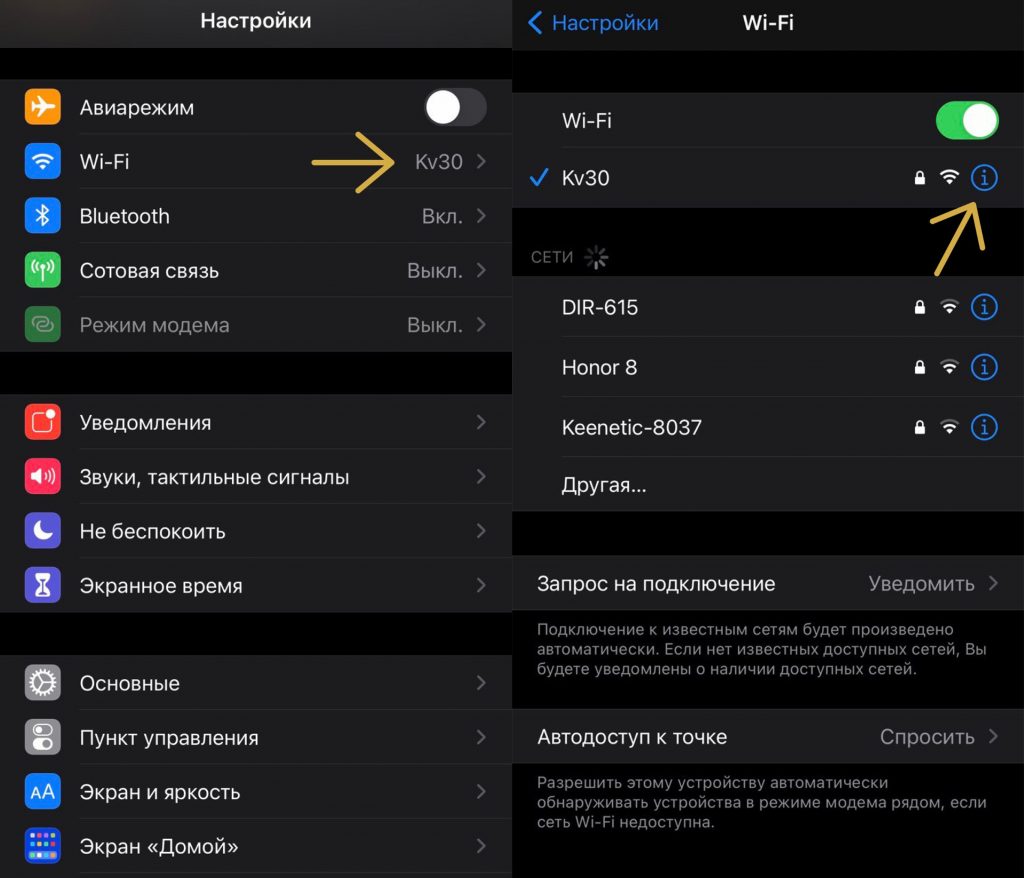The width and height of the screenshot is (1024, 878).
Task: Turn off the Wi-Fi switch
Action: pos(967,120)
